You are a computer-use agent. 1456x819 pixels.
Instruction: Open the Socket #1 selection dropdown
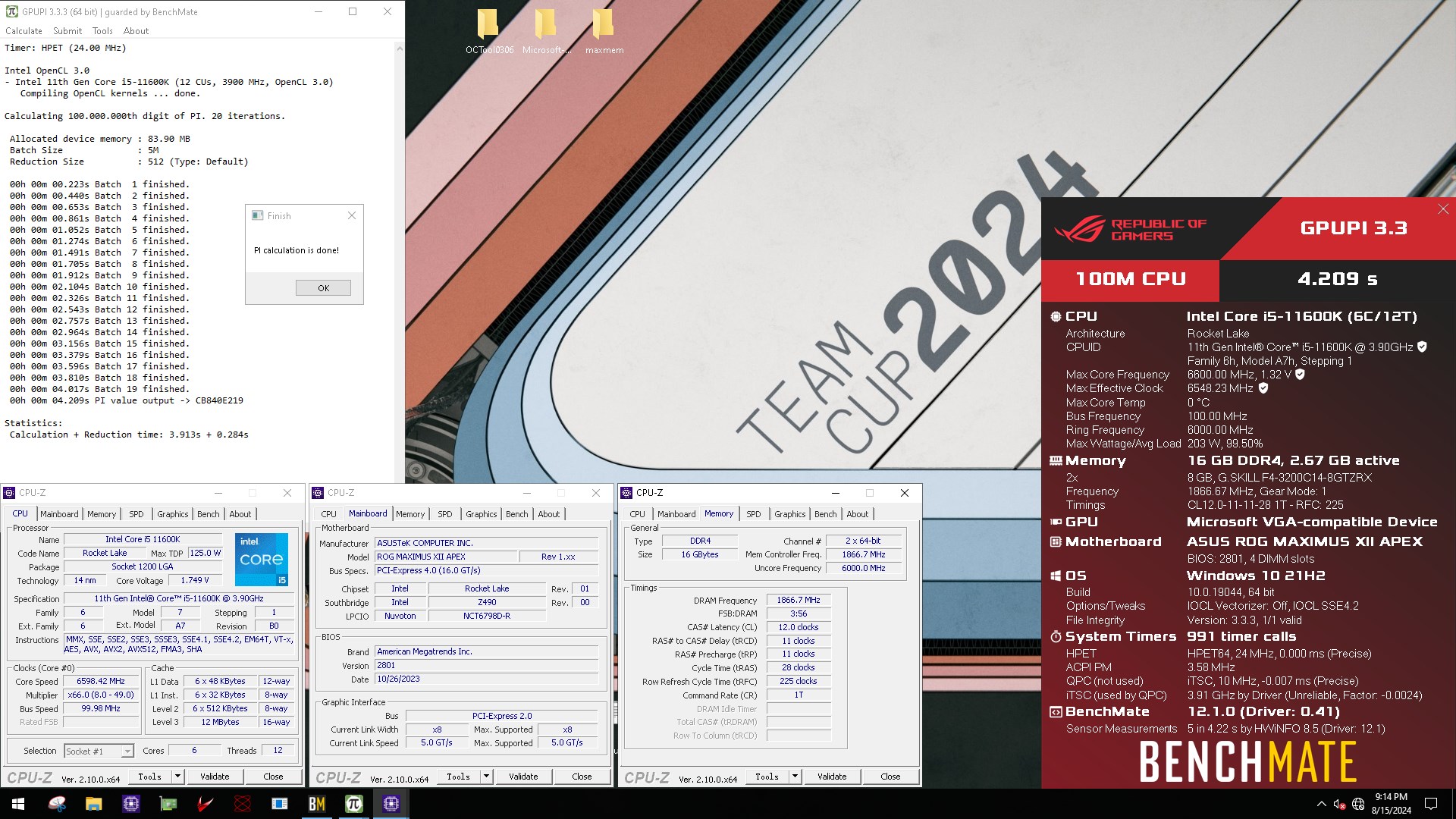99,751
